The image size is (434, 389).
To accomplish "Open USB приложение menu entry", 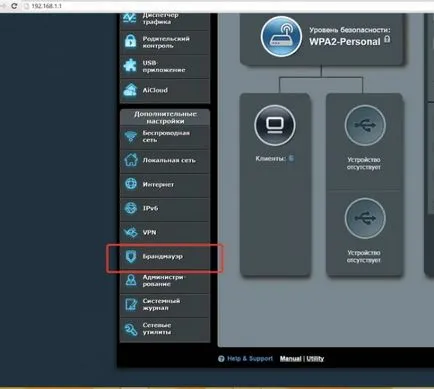I will [x=164, y=66].
